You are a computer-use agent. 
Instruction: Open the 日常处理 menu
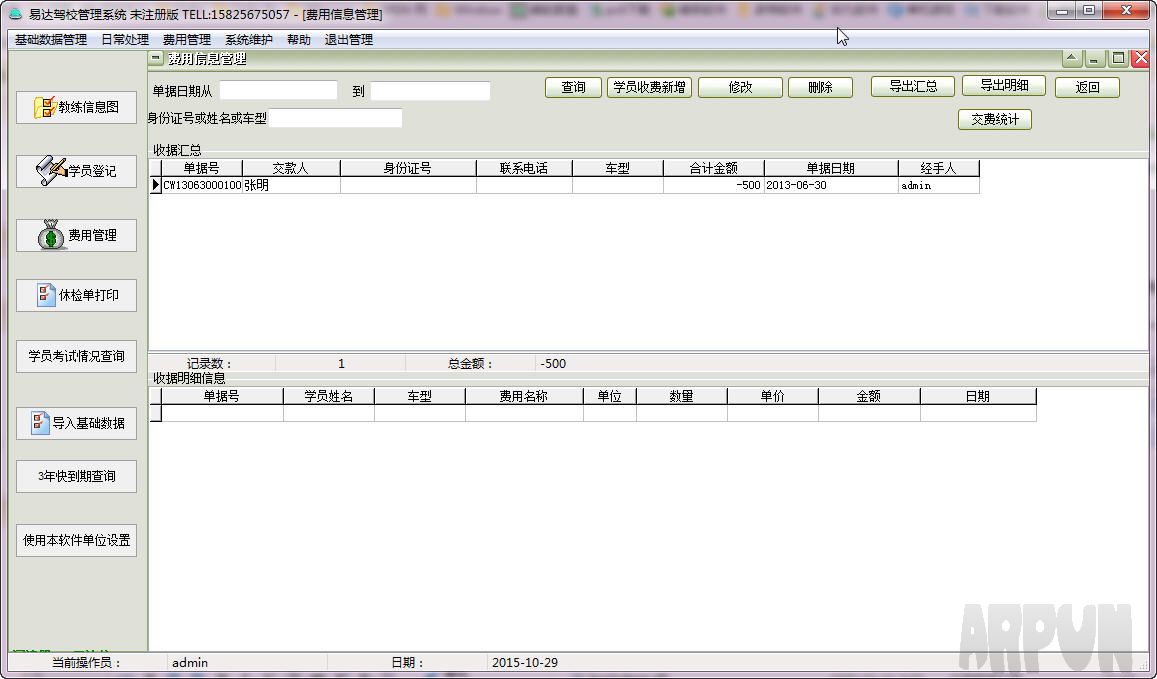[x=125, y=40]
